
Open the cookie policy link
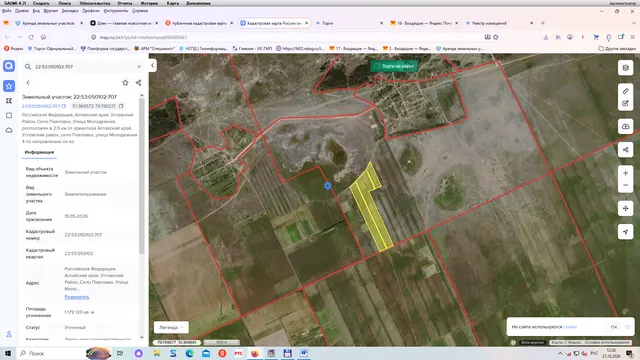click(x=570, y=327)
